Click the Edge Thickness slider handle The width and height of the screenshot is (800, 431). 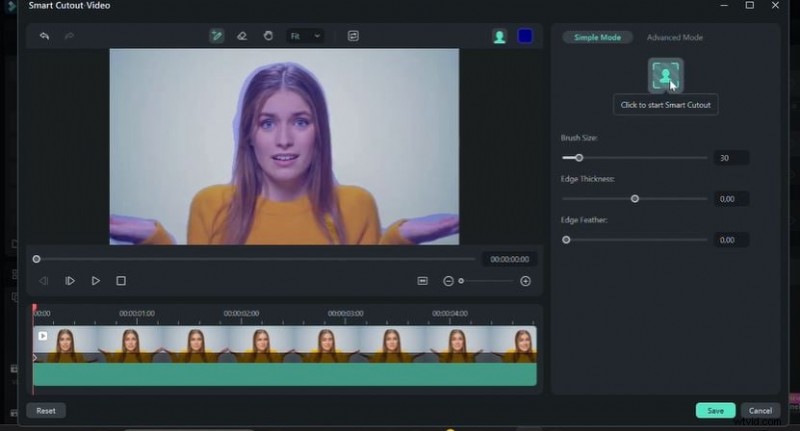[x=635, y=198]
